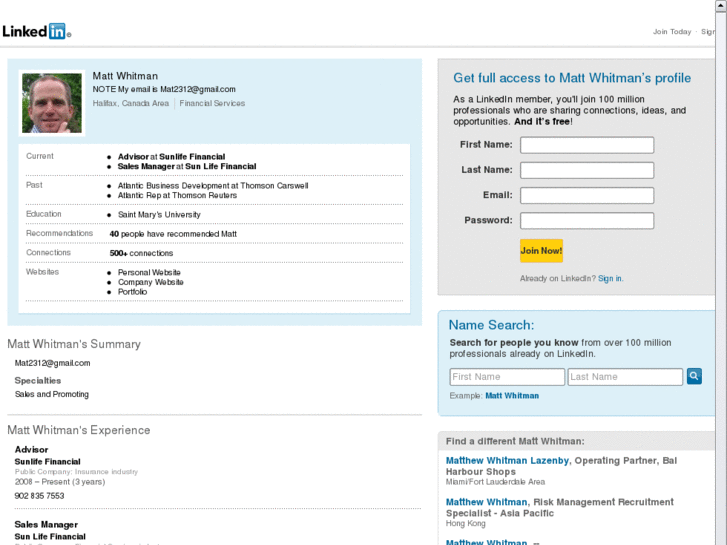The image size is (727, 545).
Task: Focus the First Name signup field
Action: coord(587,145)
